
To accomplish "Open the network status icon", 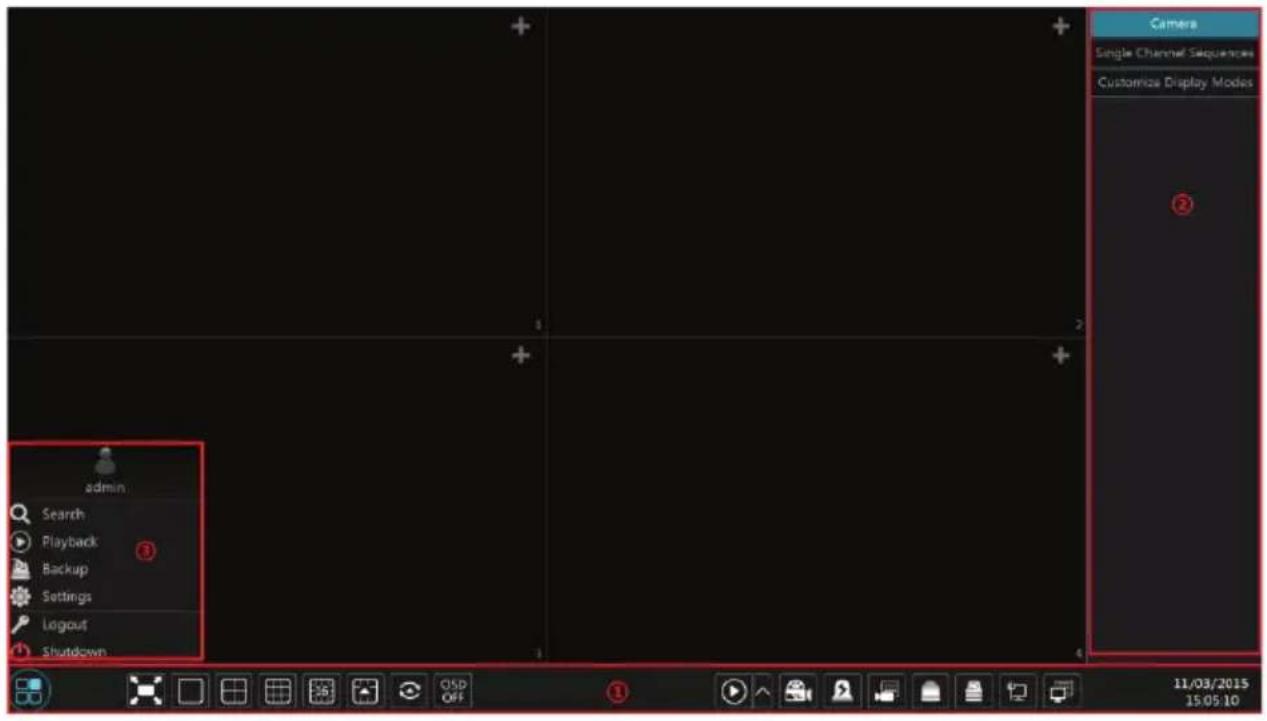I will (1017, 691).
